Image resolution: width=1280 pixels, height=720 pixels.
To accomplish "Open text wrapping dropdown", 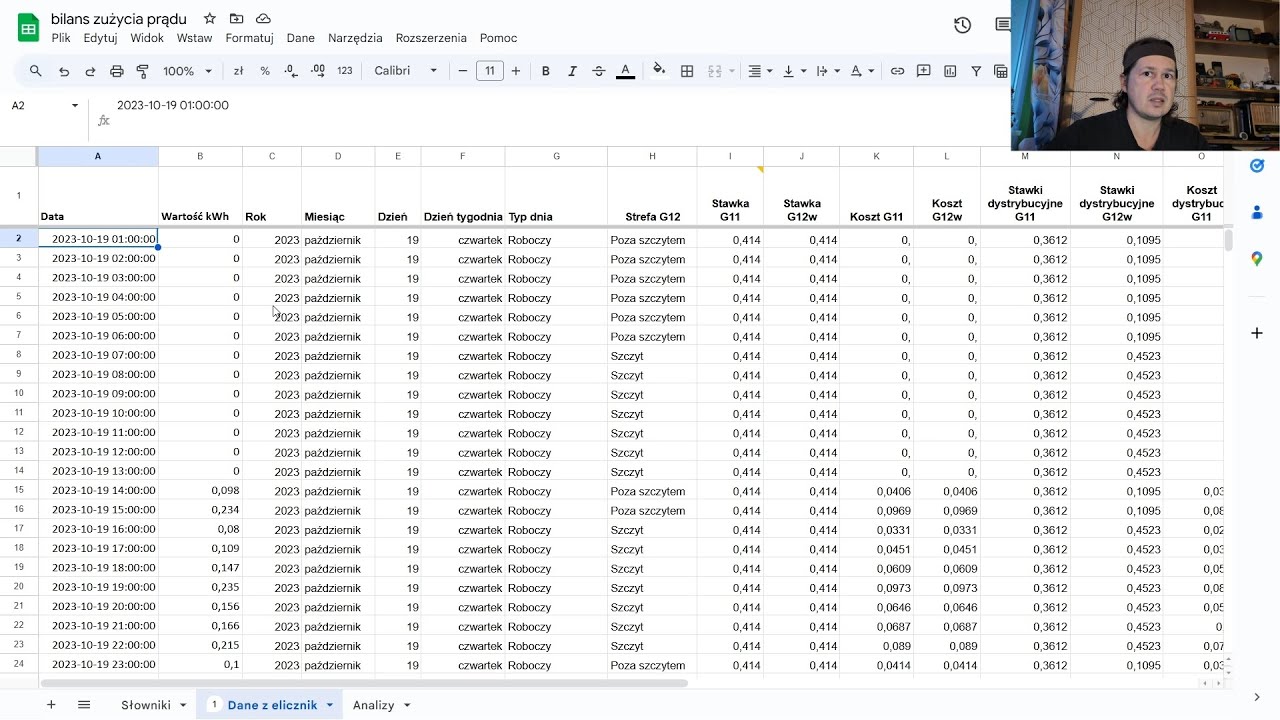I will coord(828,71).
